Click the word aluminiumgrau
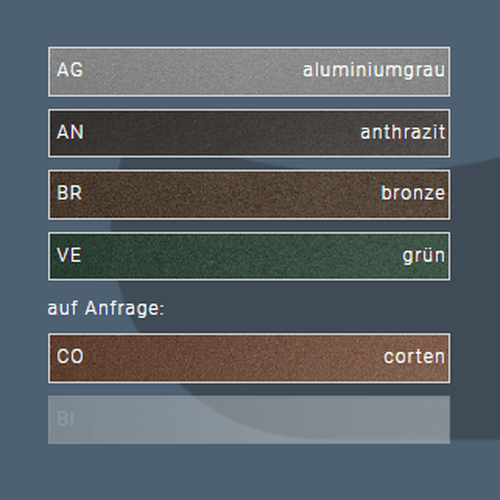The height and width of the screenshot is (500, 500). click(374, 71)
